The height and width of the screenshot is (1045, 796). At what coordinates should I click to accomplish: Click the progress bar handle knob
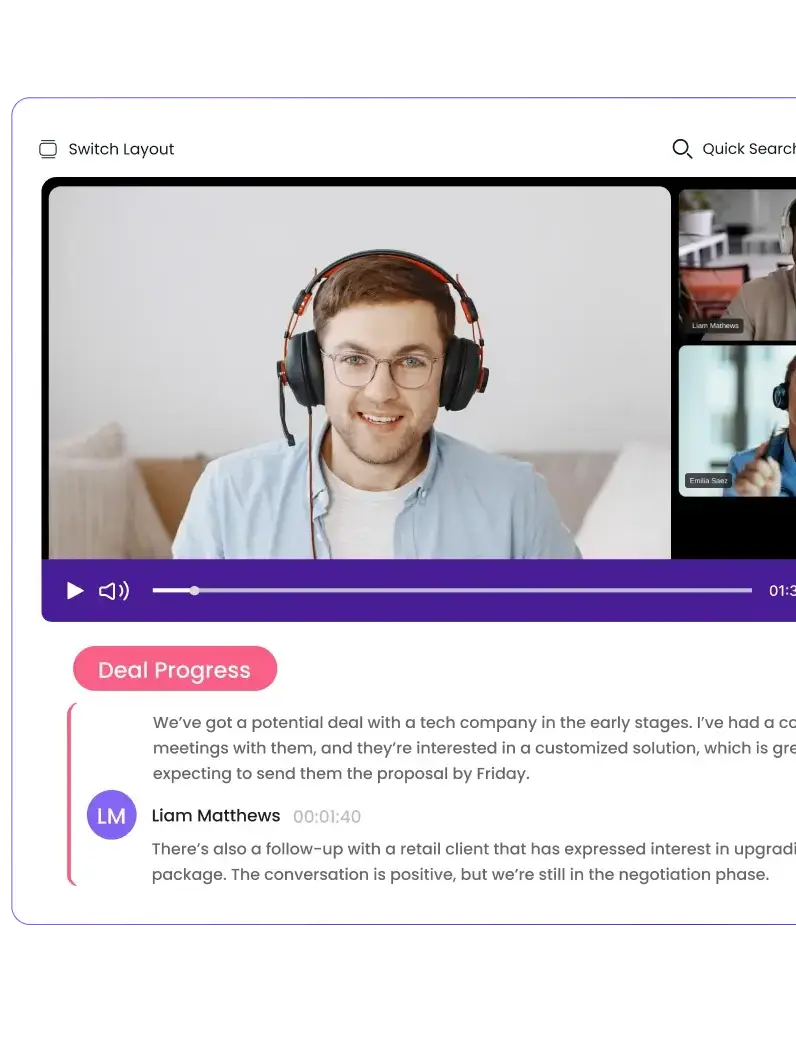(x=194, y=590)
